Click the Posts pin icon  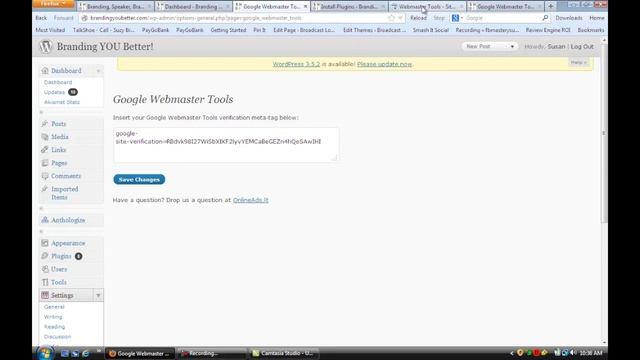coord(45,124)
